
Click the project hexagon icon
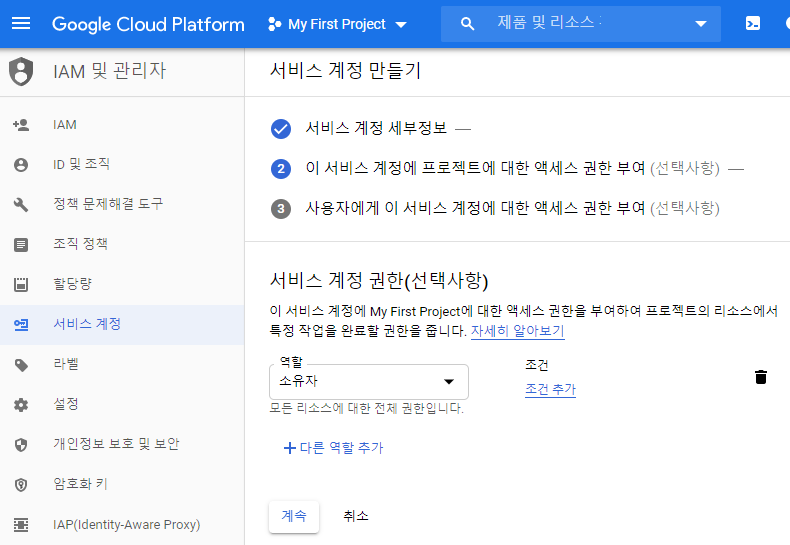point(275,24)
